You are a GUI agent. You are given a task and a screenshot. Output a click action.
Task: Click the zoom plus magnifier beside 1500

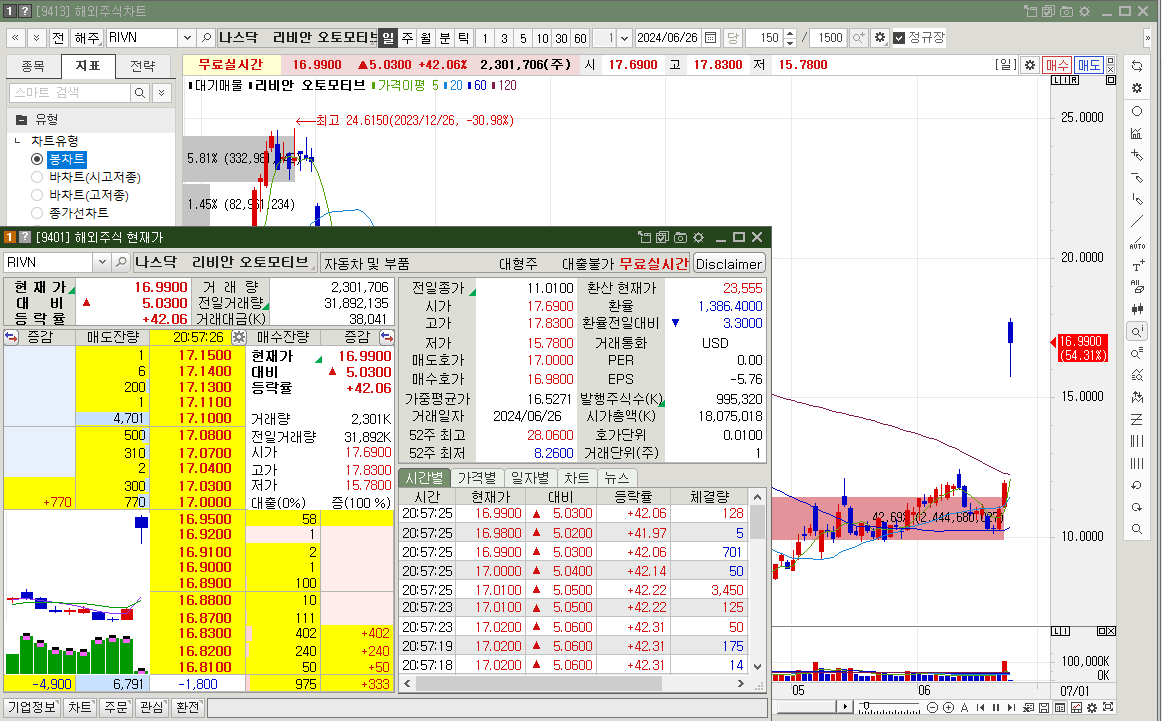tap(858, 38)
